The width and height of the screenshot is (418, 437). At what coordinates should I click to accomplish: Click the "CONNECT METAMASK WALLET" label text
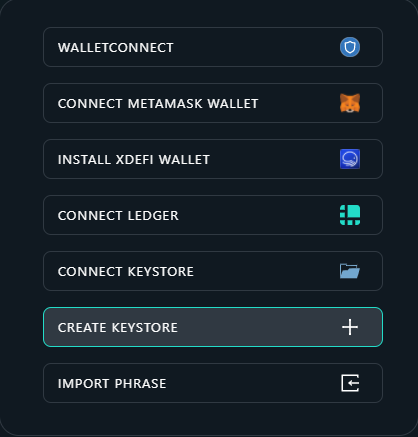click(158, 104)
